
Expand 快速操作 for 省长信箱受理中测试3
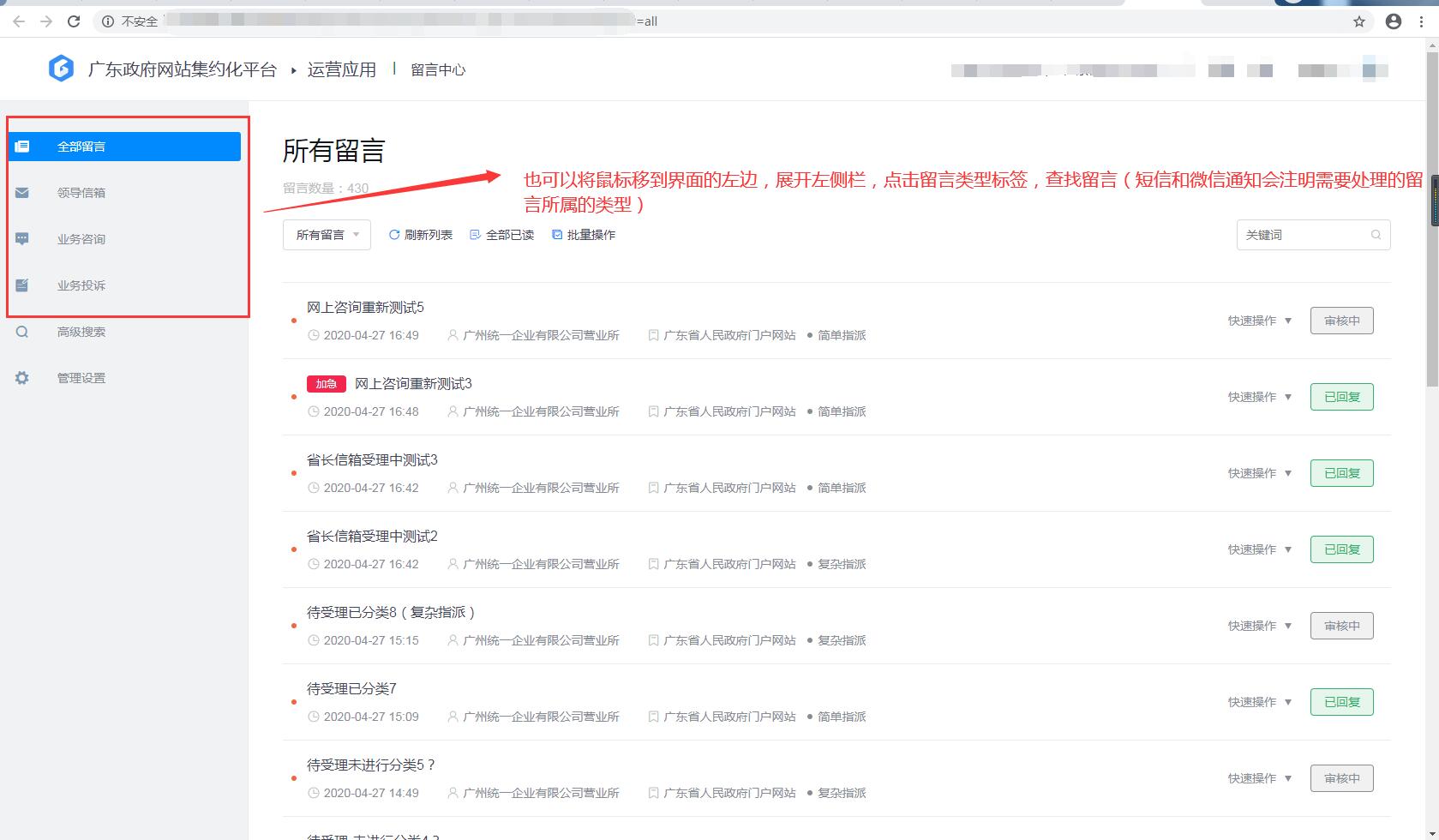(x=1260, y=473)
